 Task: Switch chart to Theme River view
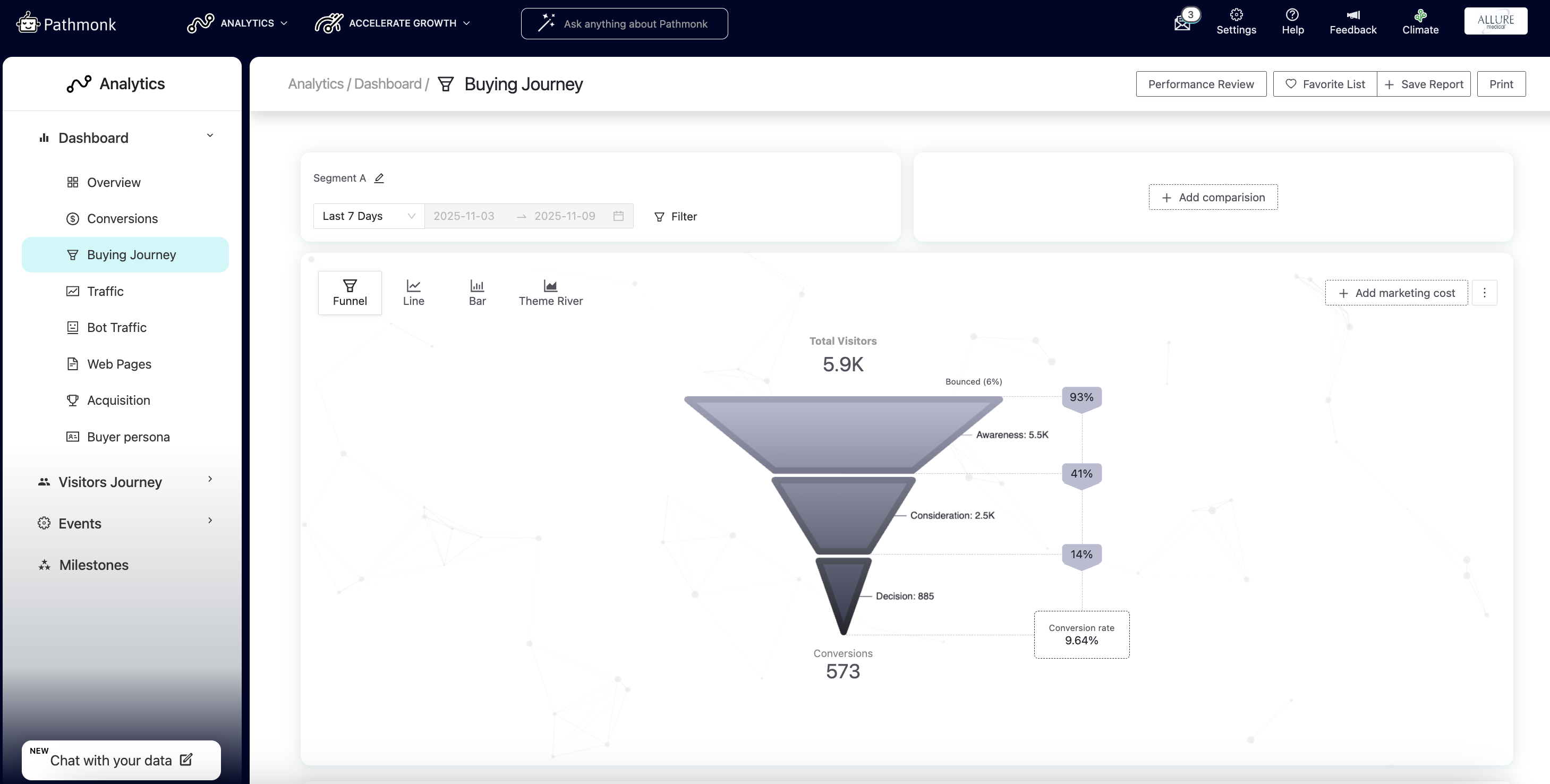(x=550, y=293)
